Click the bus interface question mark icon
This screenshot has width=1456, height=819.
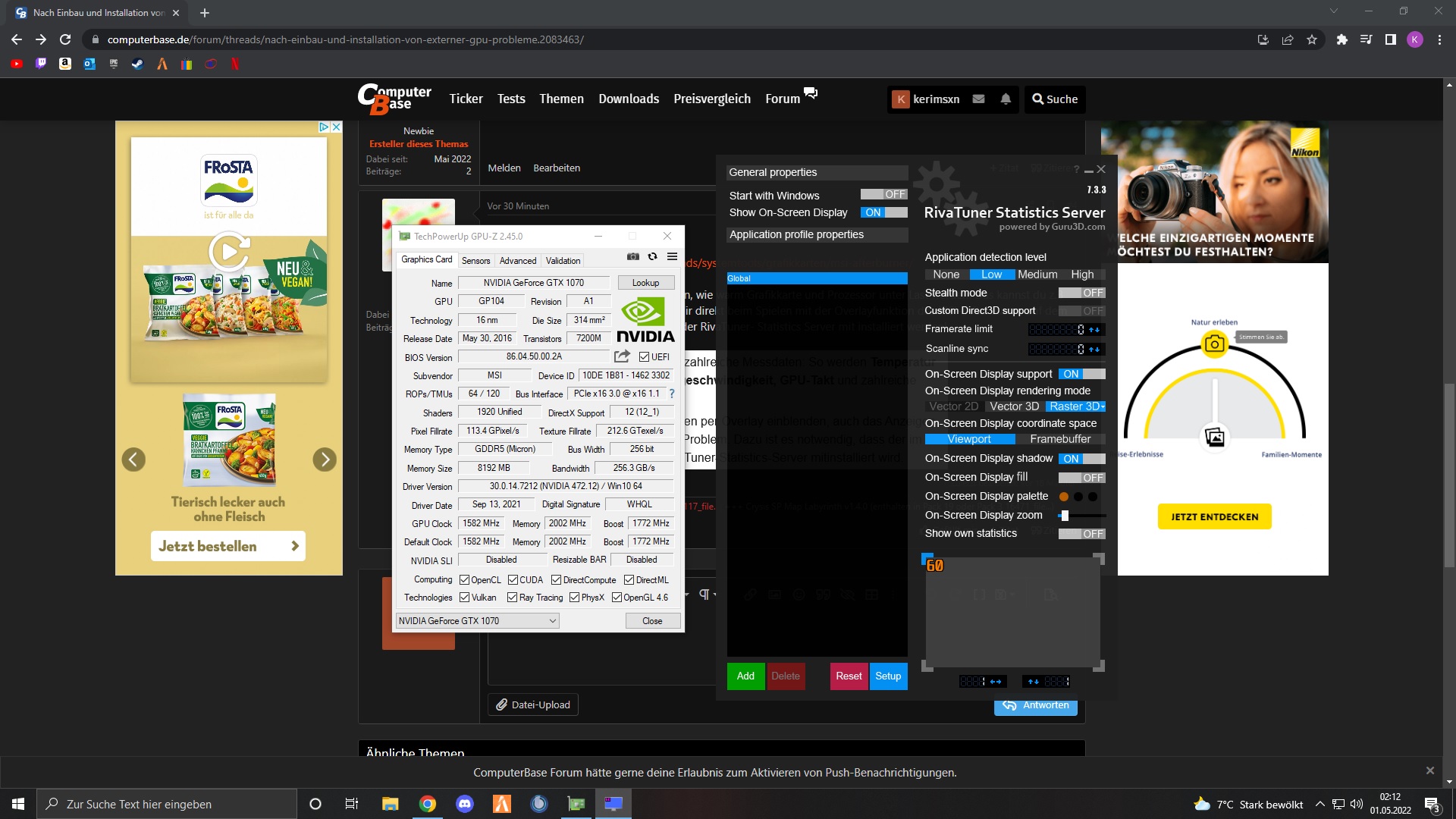click(671, 394)
